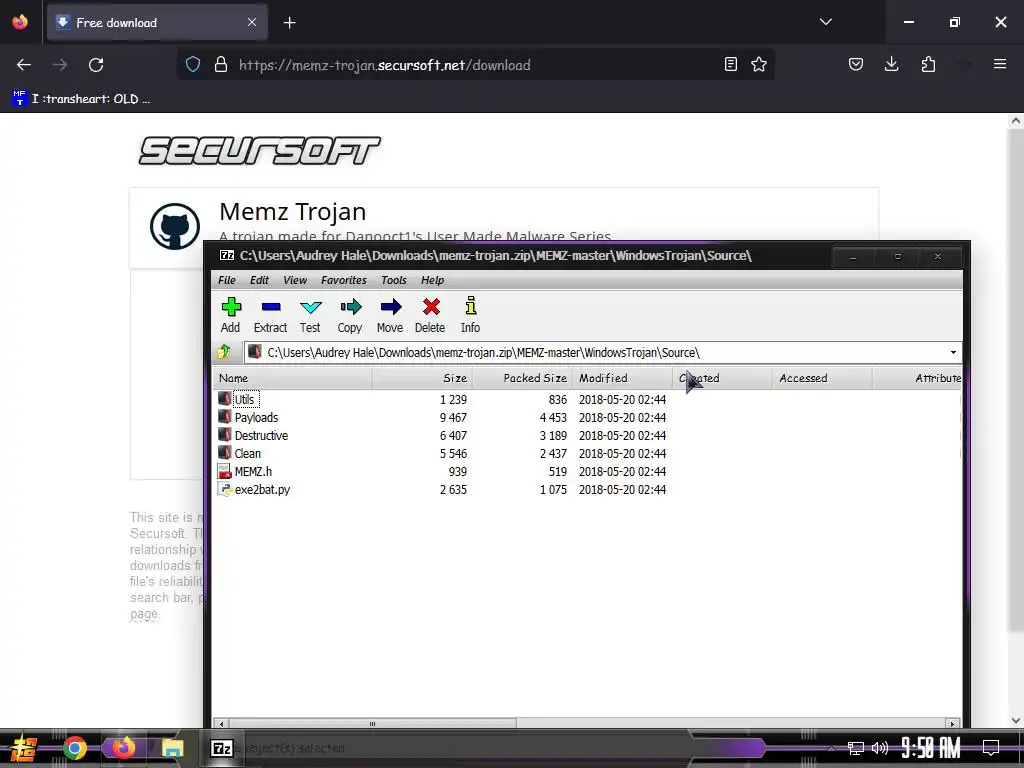The width and height of the screenshot is (1024, 768).
Task: Click the Firefox URL address bar
Action: coord(477,65)
